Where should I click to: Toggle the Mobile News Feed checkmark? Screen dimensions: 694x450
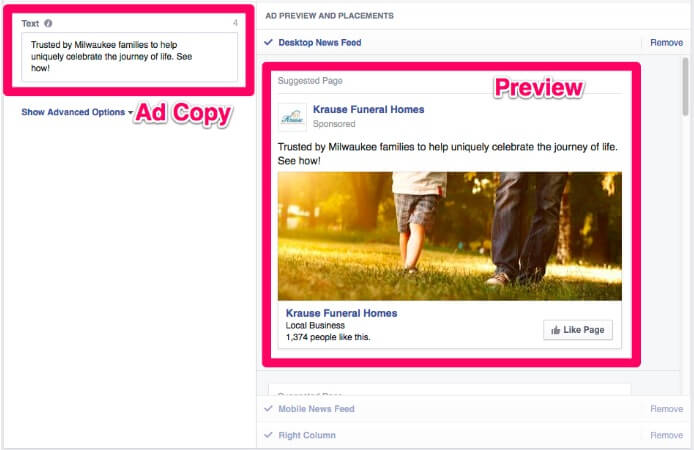pyautogui.click(x=268, y=409)
